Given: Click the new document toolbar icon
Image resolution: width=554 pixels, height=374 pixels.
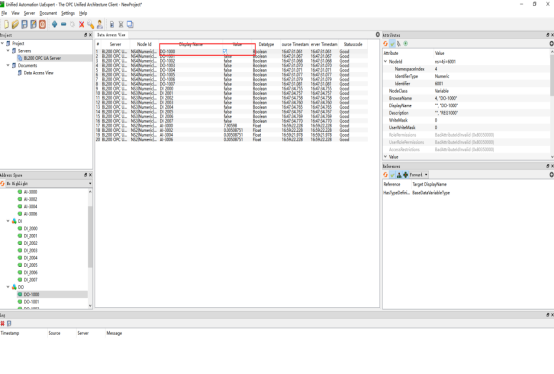Looking at the screenshot, I should (6, 24).
